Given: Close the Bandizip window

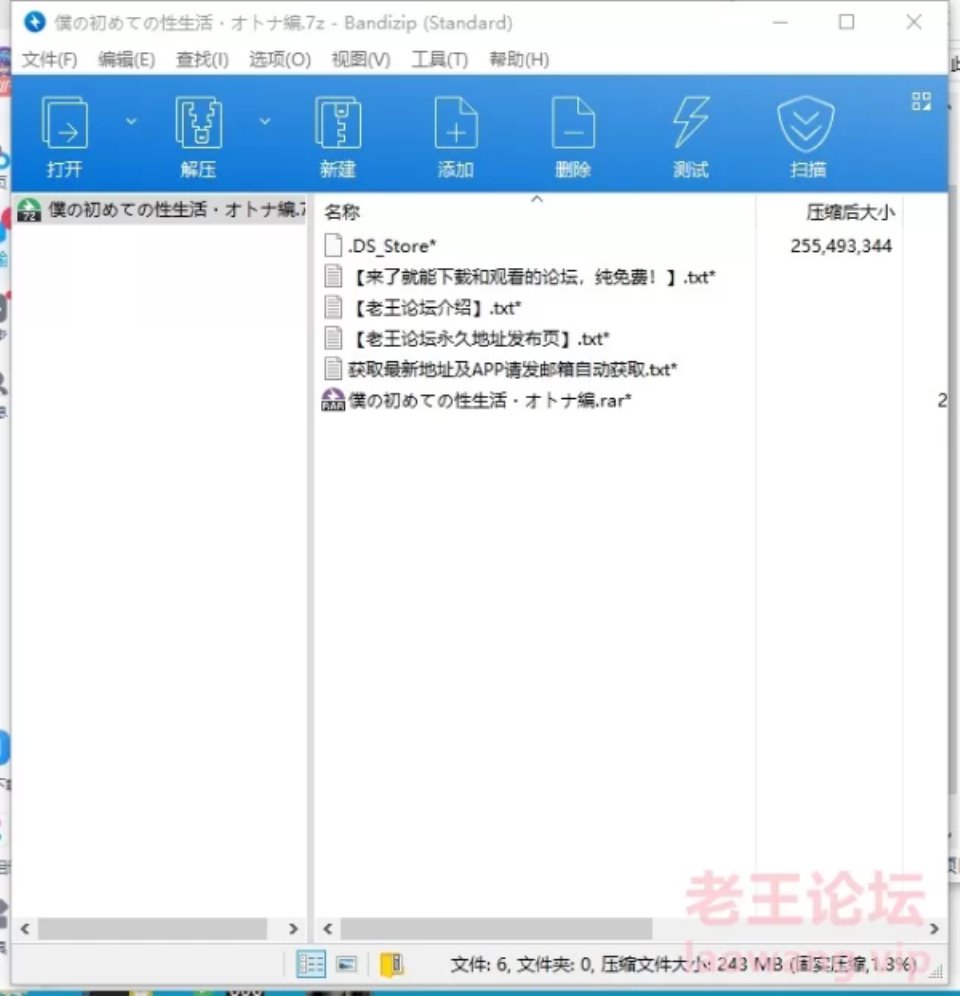Looking at the screenshot, I should point(914,22).
